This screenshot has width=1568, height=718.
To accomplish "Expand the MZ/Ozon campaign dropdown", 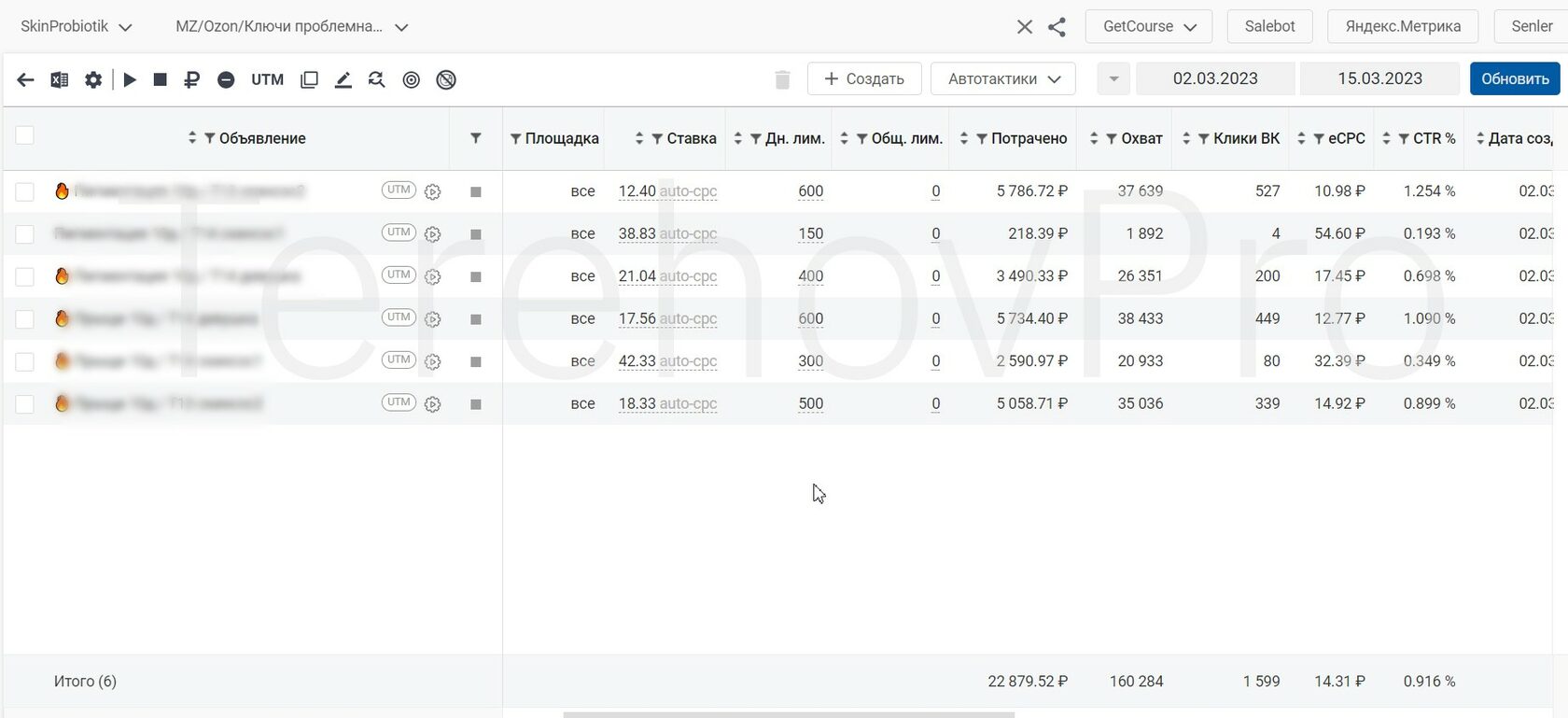I will tap(292, 27).
